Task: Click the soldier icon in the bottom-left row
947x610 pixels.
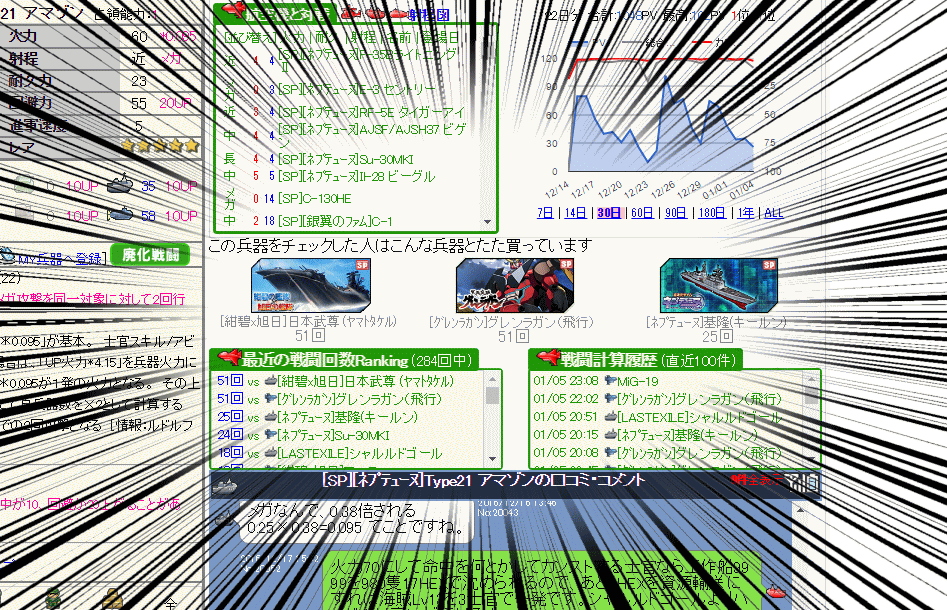Action: (52, 599)
